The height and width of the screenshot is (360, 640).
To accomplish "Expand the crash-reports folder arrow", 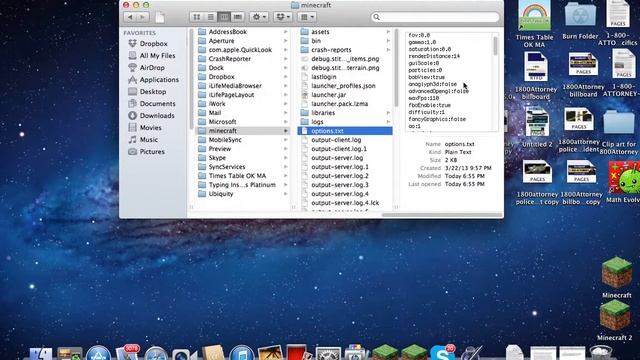I will 388,50.
